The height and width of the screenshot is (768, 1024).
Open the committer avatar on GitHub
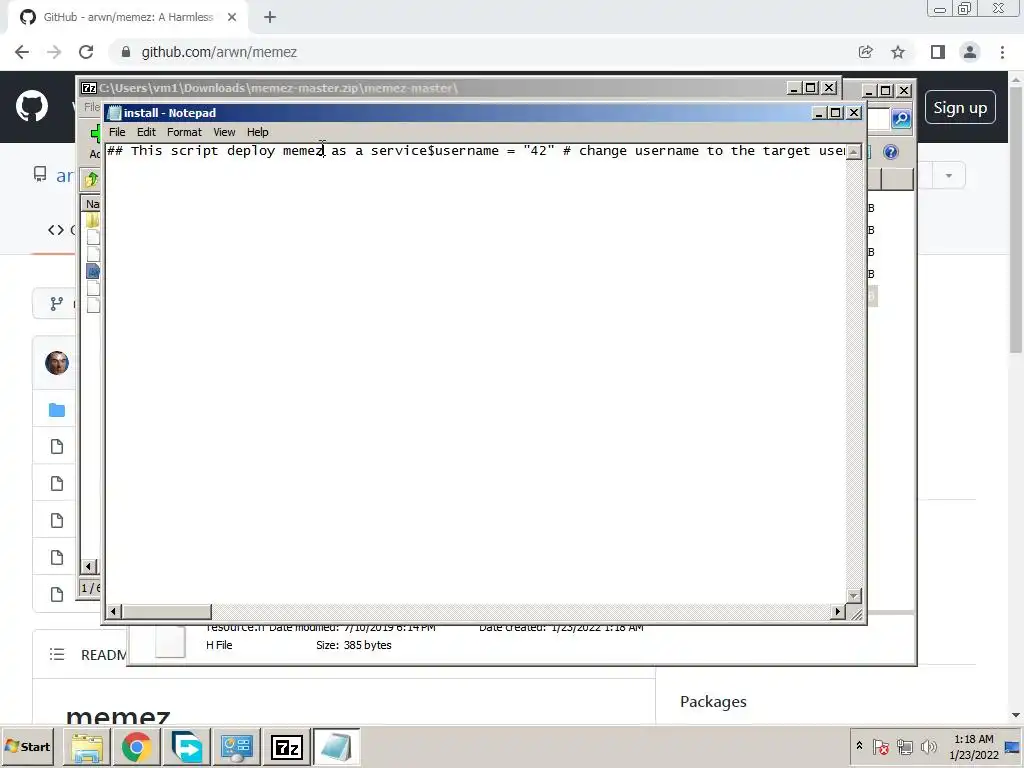pyautogui.click(x=57, y=362)
